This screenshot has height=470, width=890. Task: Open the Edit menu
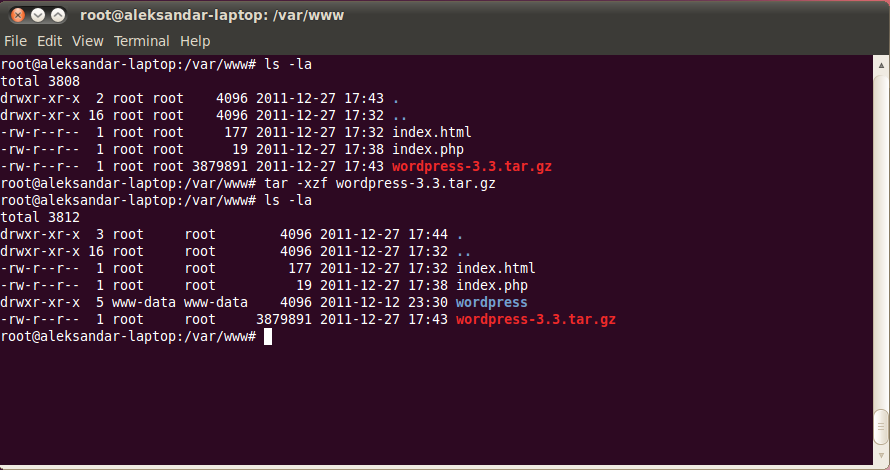coord(49,41)
